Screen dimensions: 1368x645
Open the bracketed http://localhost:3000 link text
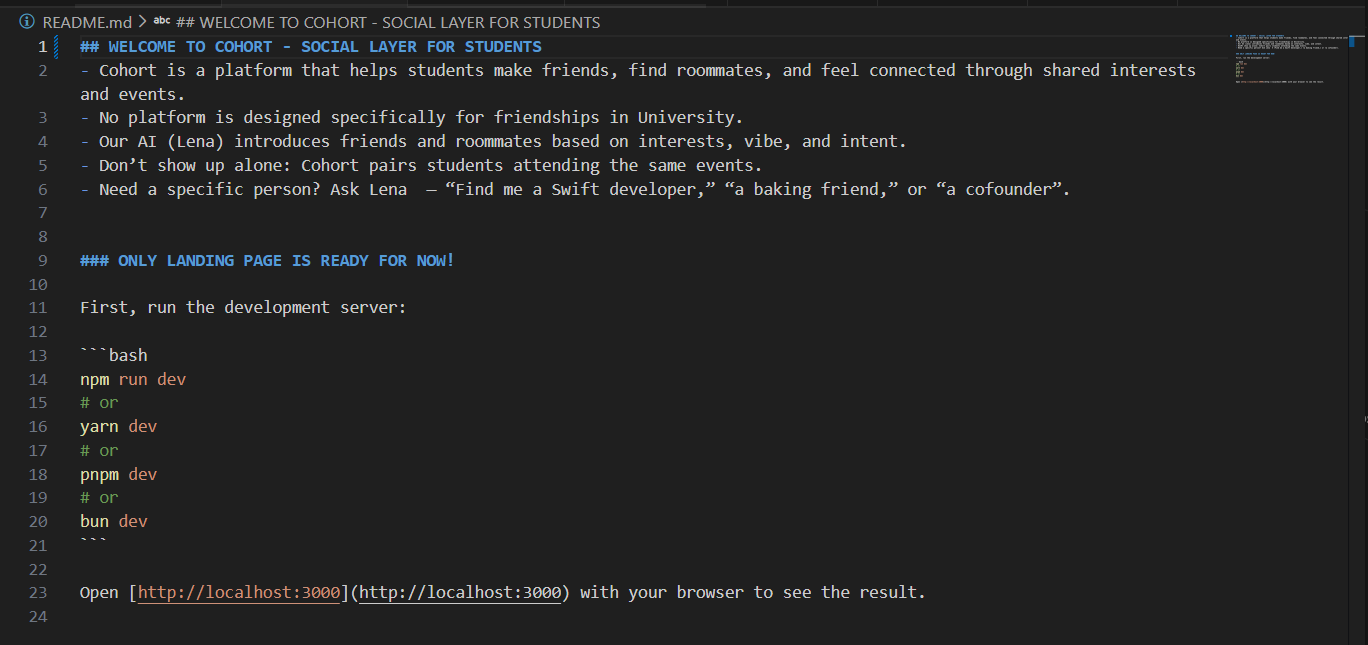[239, 593]
